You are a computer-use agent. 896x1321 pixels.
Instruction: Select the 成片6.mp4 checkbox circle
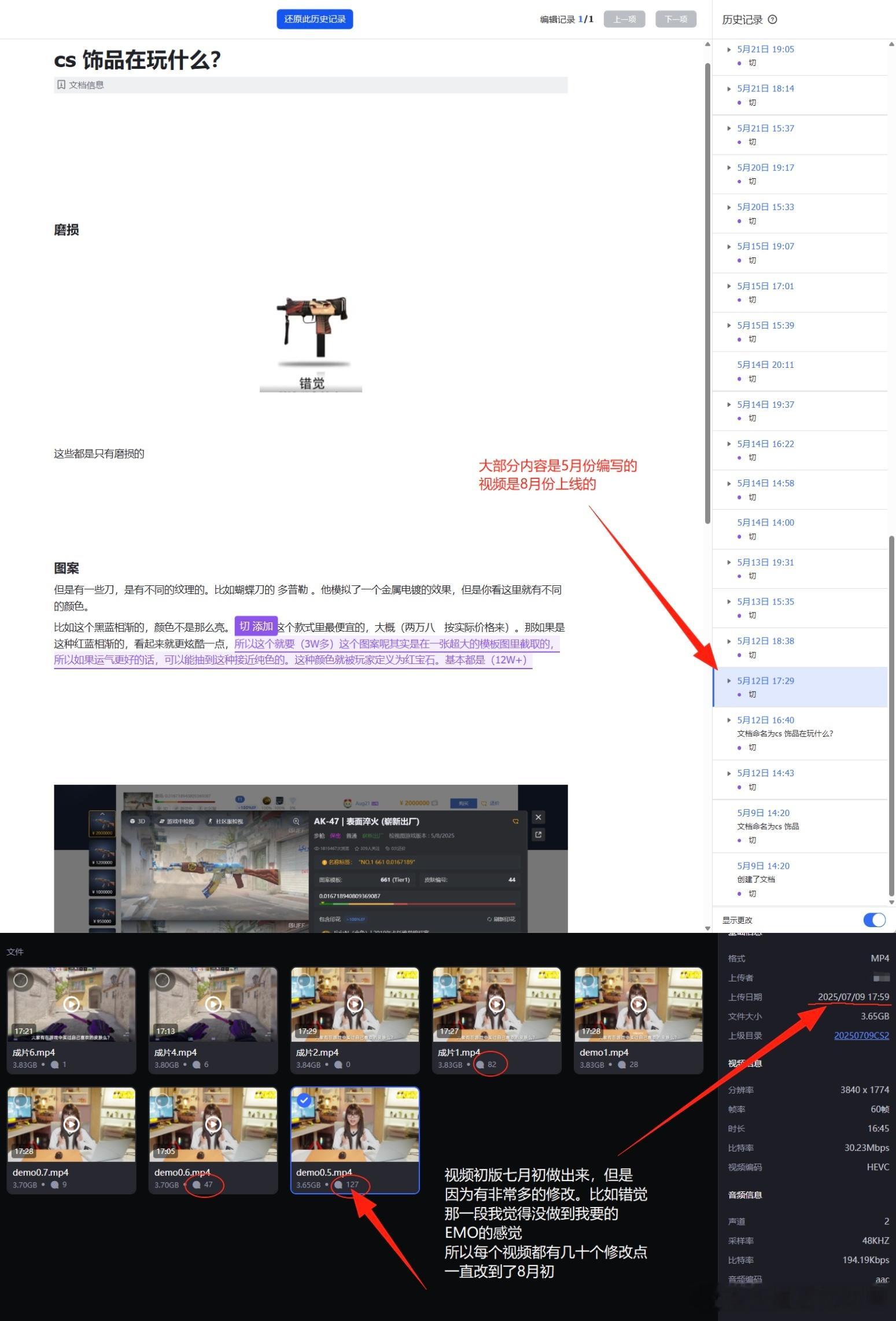click(x=21, y=980)
